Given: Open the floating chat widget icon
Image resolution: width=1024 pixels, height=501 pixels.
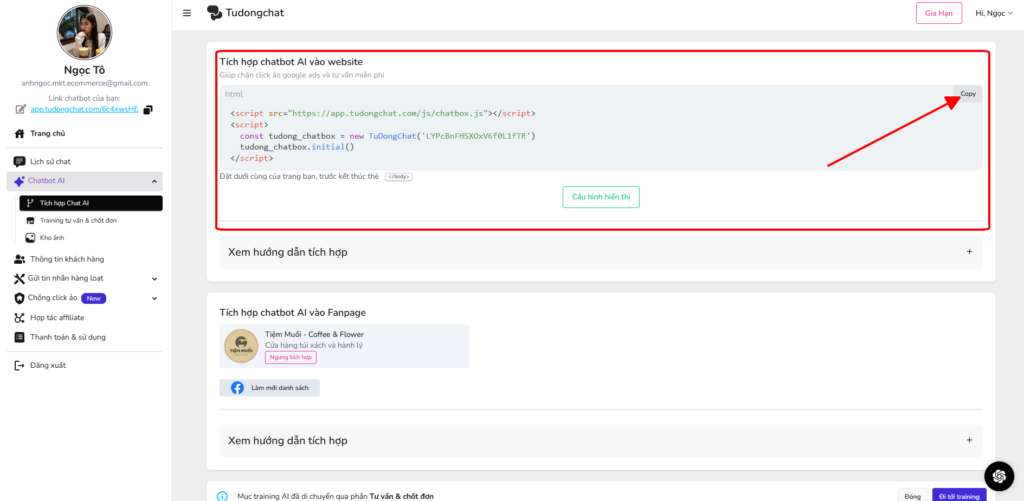Looking at the screenshot, I should click(999, 476).
